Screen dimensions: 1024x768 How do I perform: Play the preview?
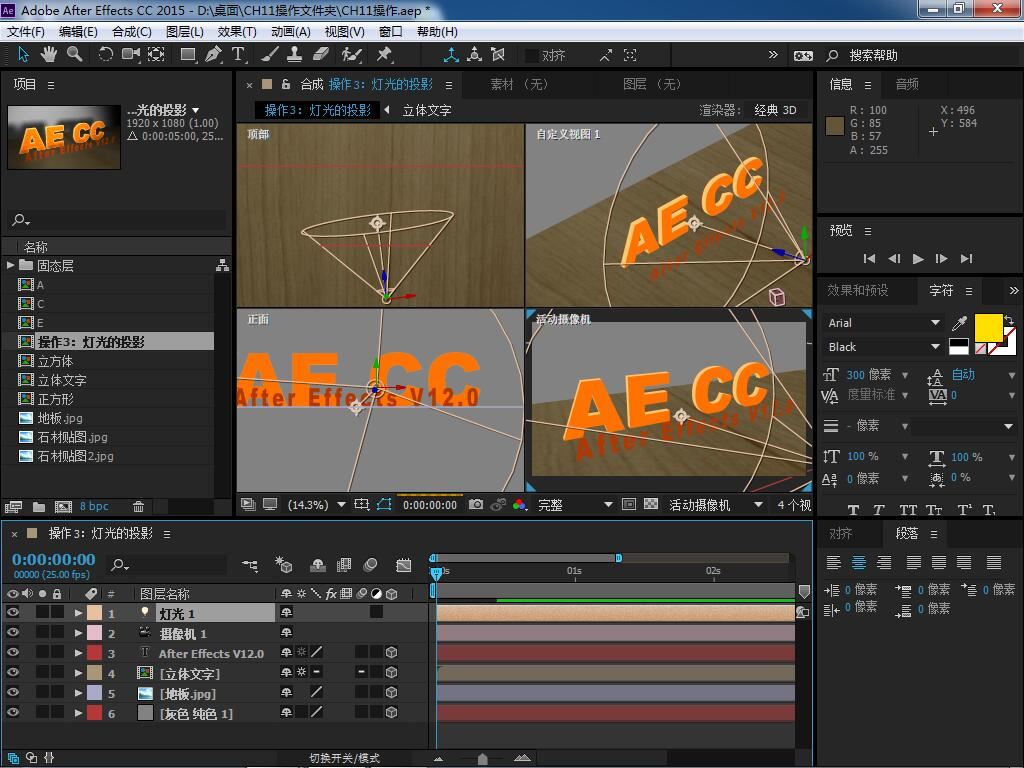918,259
